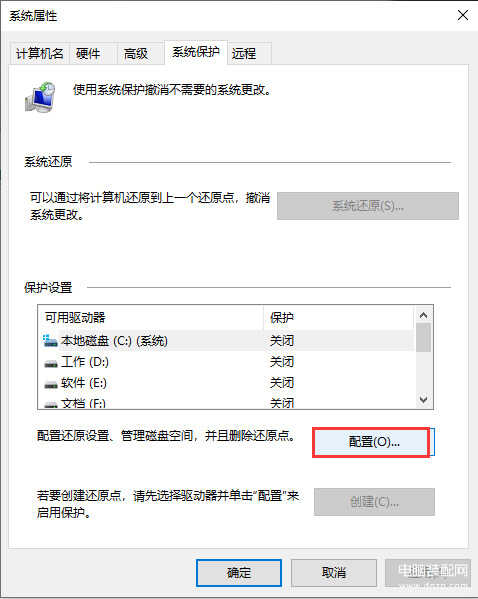
Task: Select the 软件 (E:) protection status 关闭
Action: pyautogui.click(x=282, y=383)
